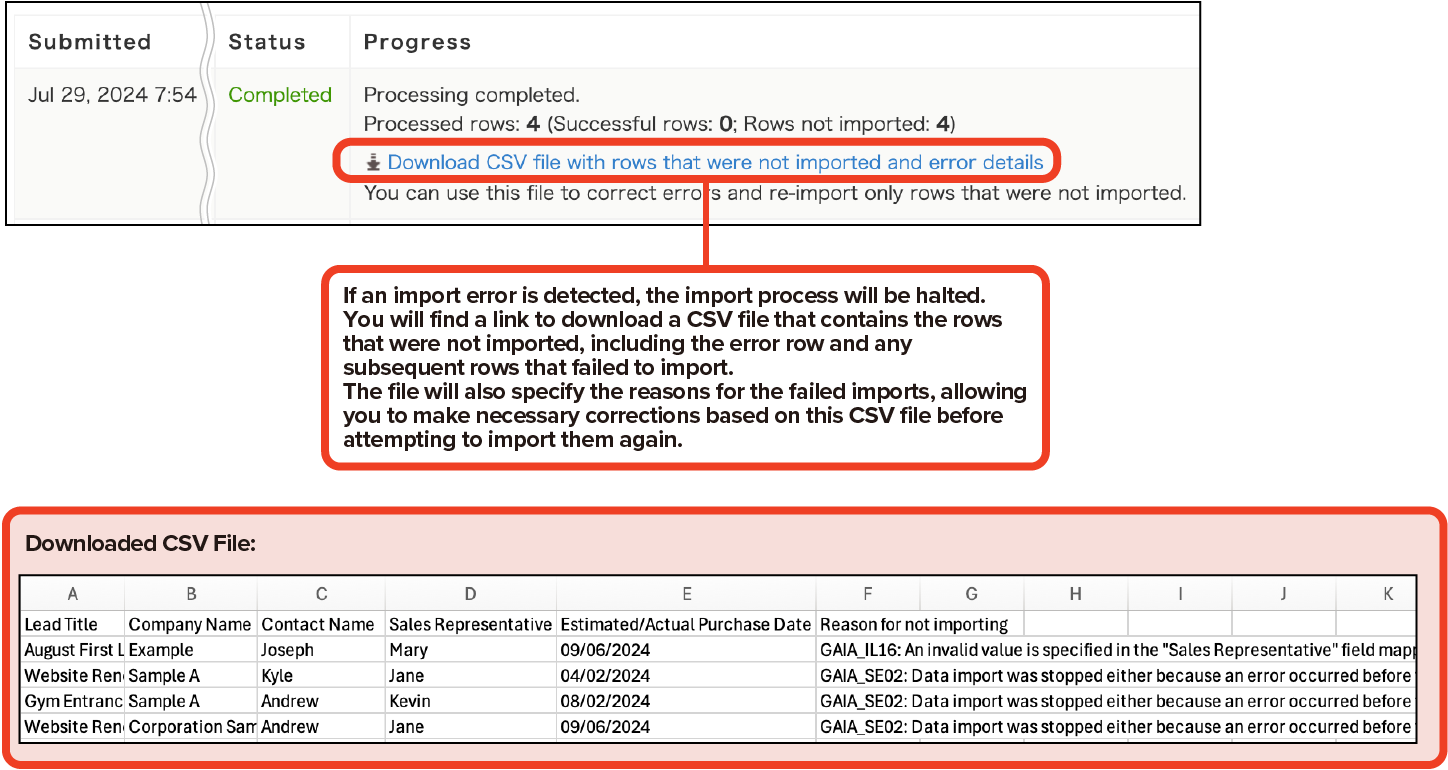Select spreadsheet column K header

[x=1388, y=594]
